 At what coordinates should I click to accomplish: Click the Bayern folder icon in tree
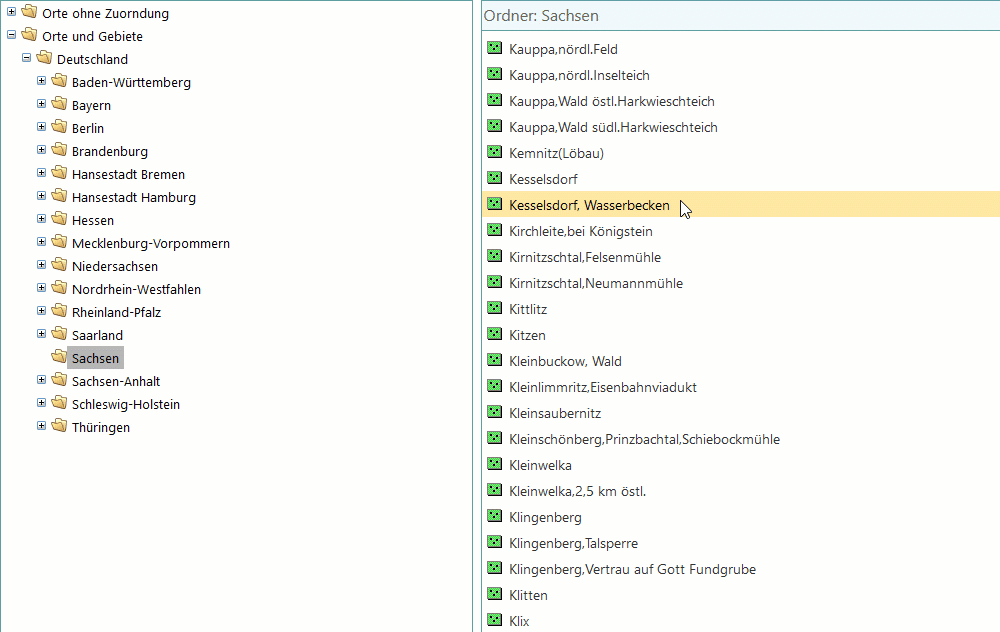pos(59,105)
